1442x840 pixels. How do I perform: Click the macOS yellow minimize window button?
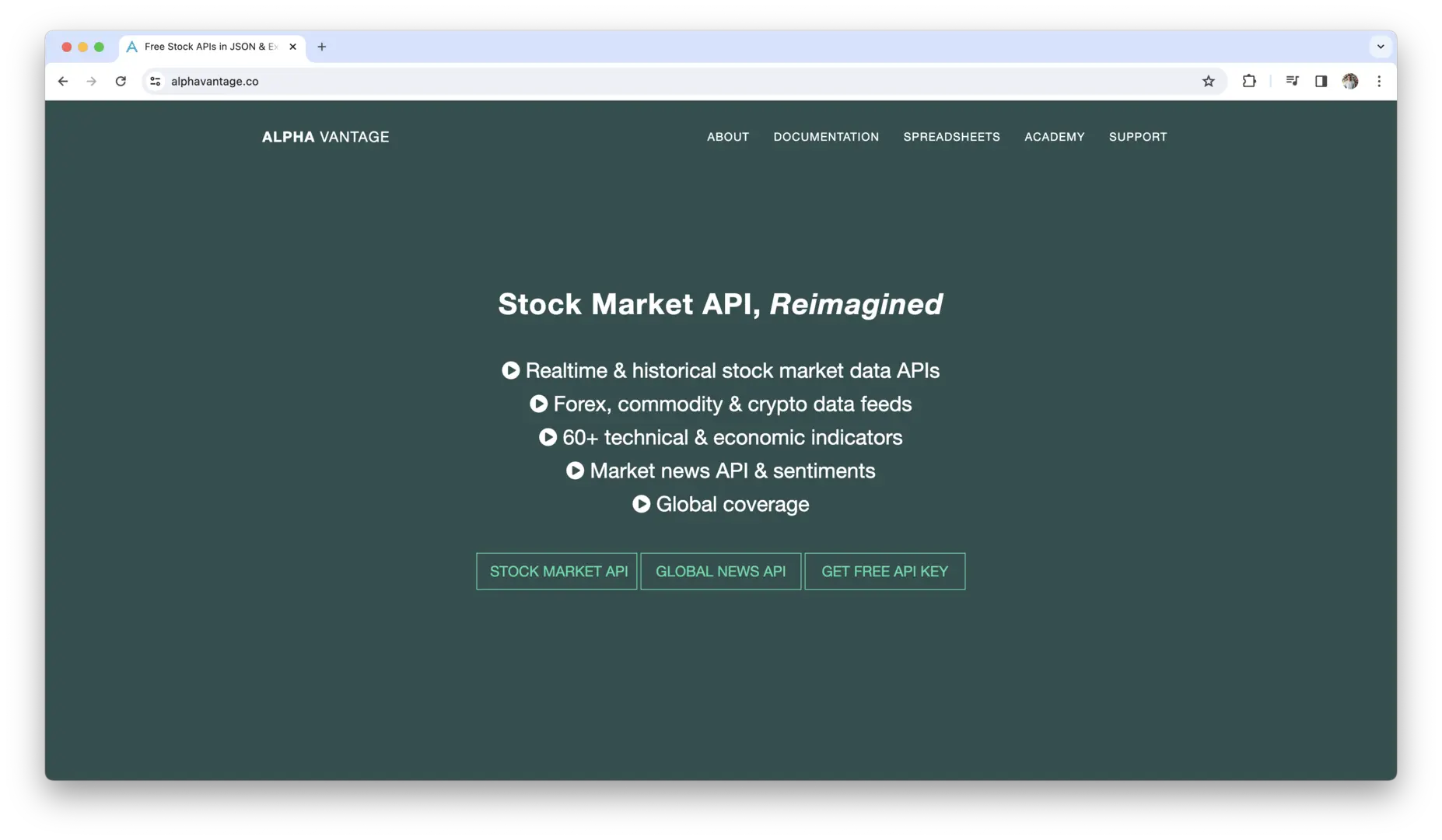pos(82,47)
